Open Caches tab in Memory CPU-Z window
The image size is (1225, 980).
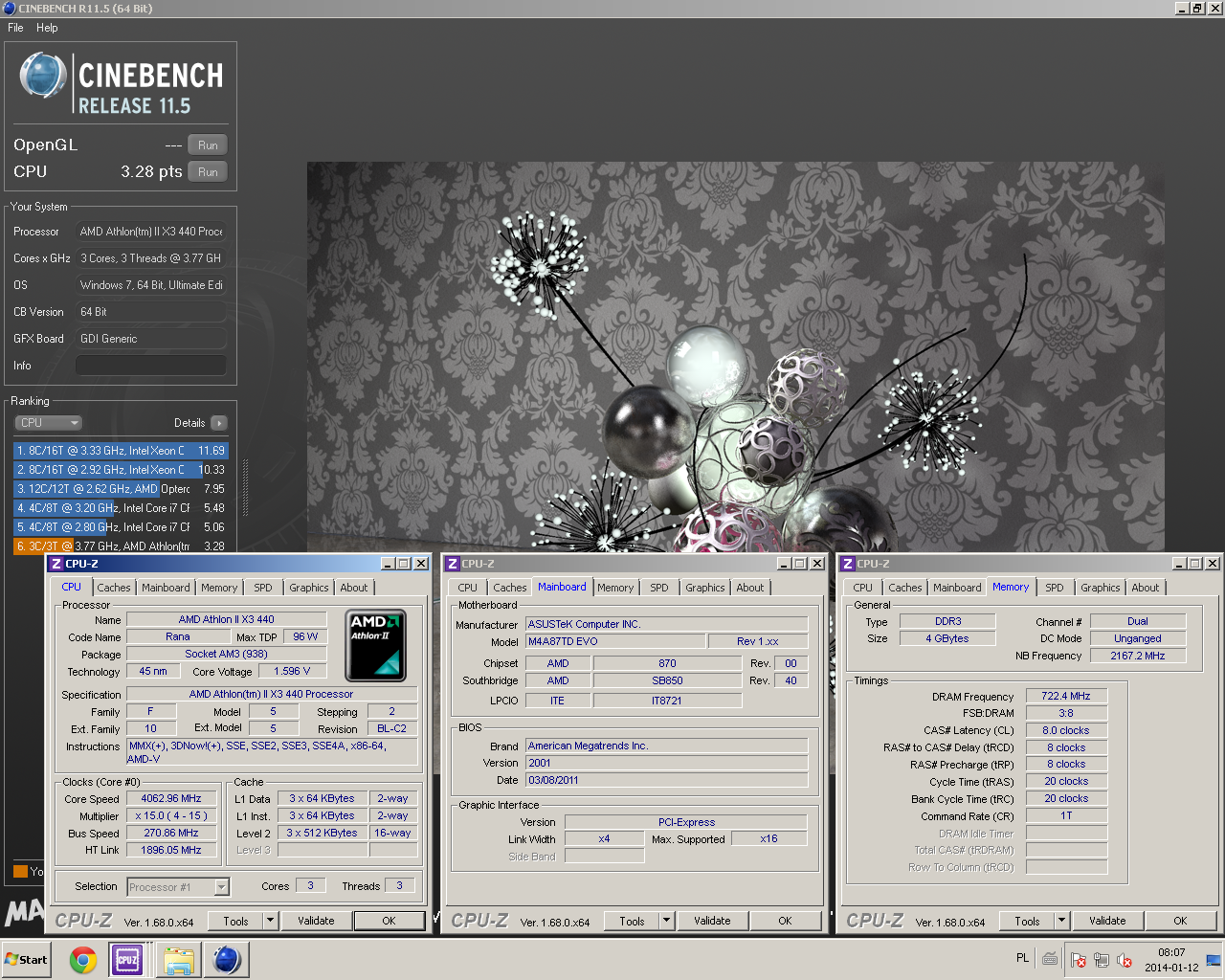click(x=905, y=588)
